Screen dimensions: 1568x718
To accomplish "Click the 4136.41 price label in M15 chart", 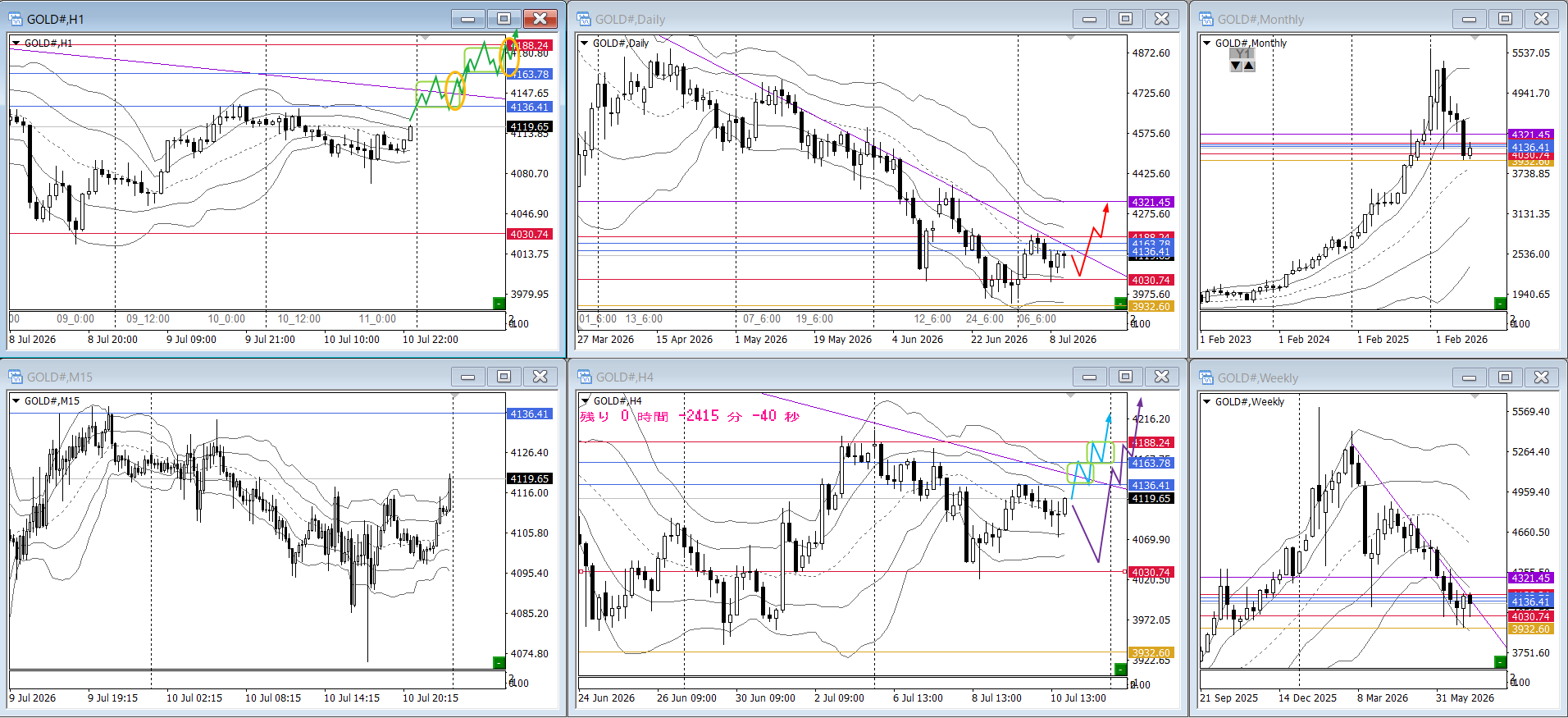I will (x=529, y=414).
